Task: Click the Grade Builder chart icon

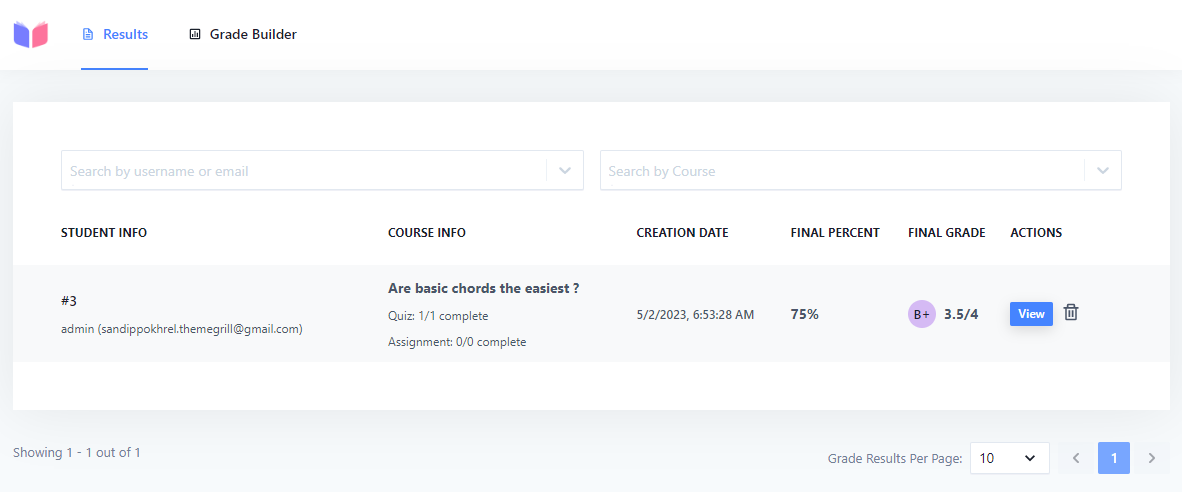Action: click(x=194, y=35)
